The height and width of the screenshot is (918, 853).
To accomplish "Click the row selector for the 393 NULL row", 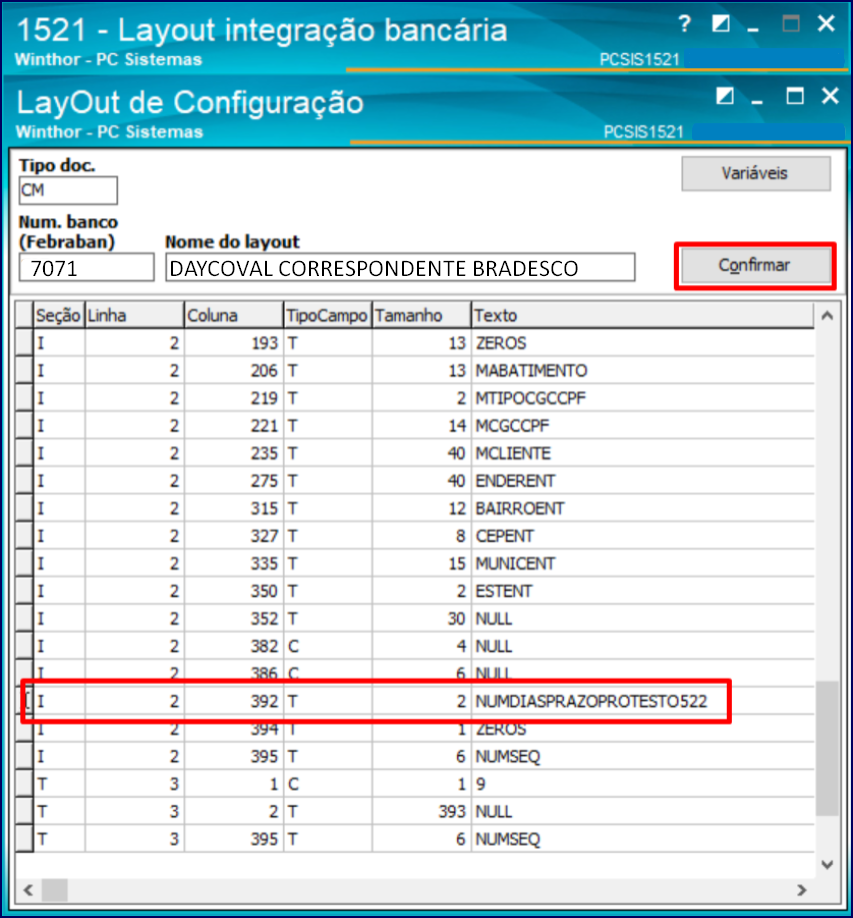I will (x=25, y=811).
